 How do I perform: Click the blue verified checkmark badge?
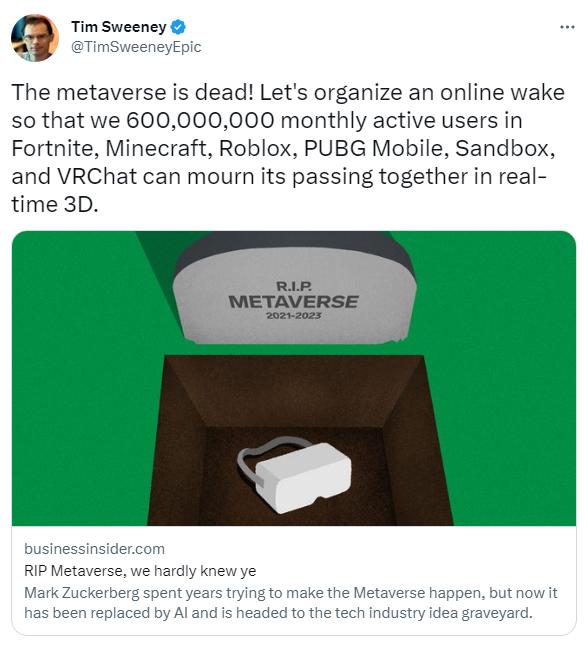click(x=178, y=27)
